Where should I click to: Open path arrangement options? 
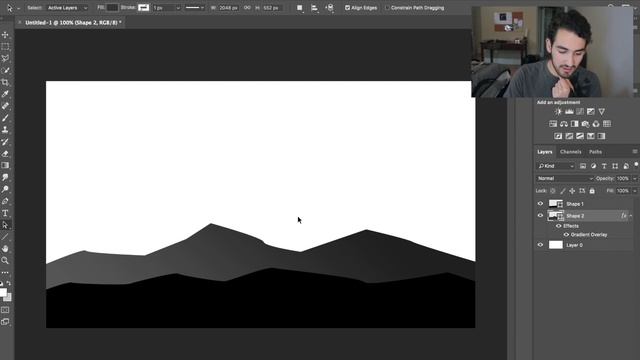tap(330, 8)
